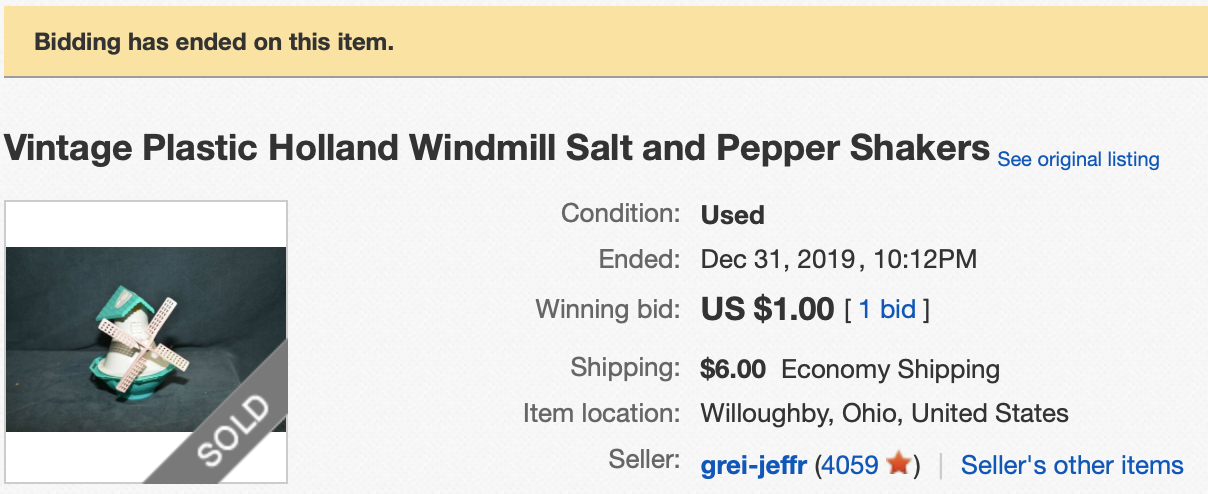Click the "Used" condition value
The height and width of the screenshot is (494, 1208).
(733, 215)
